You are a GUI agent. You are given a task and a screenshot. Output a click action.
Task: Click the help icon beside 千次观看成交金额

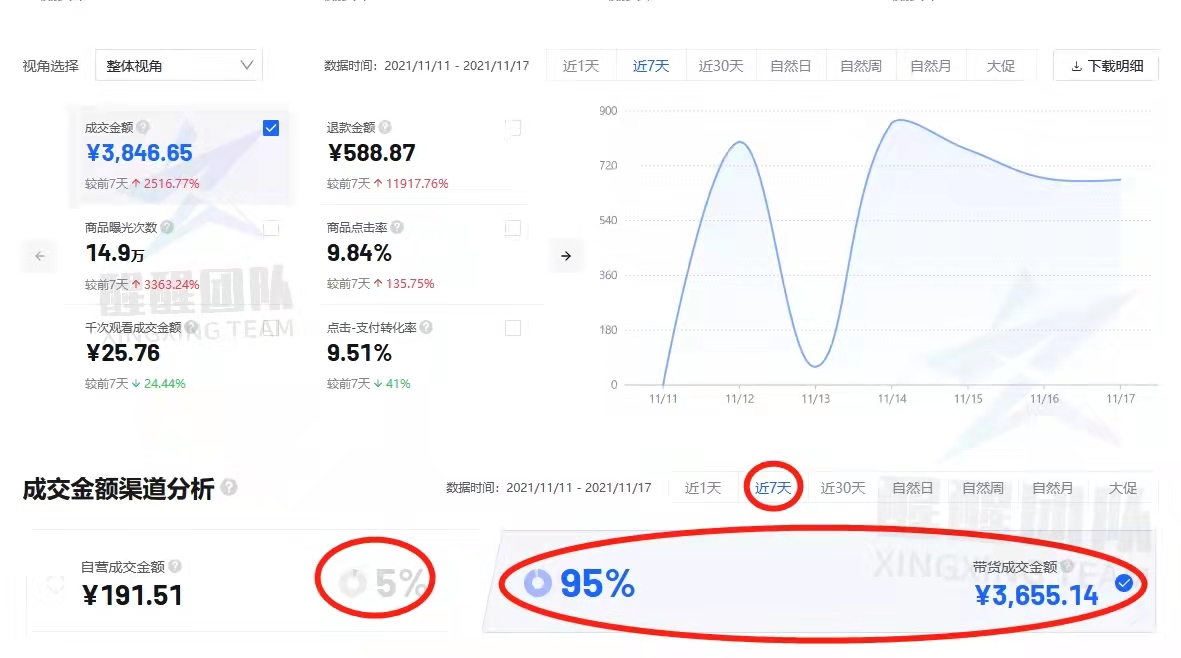pos(191,327)
